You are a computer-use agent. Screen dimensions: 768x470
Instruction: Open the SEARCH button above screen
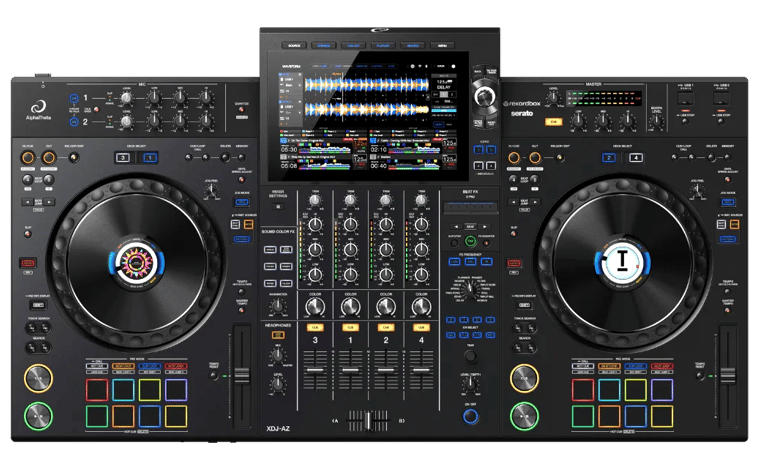[x=413, y=46]
